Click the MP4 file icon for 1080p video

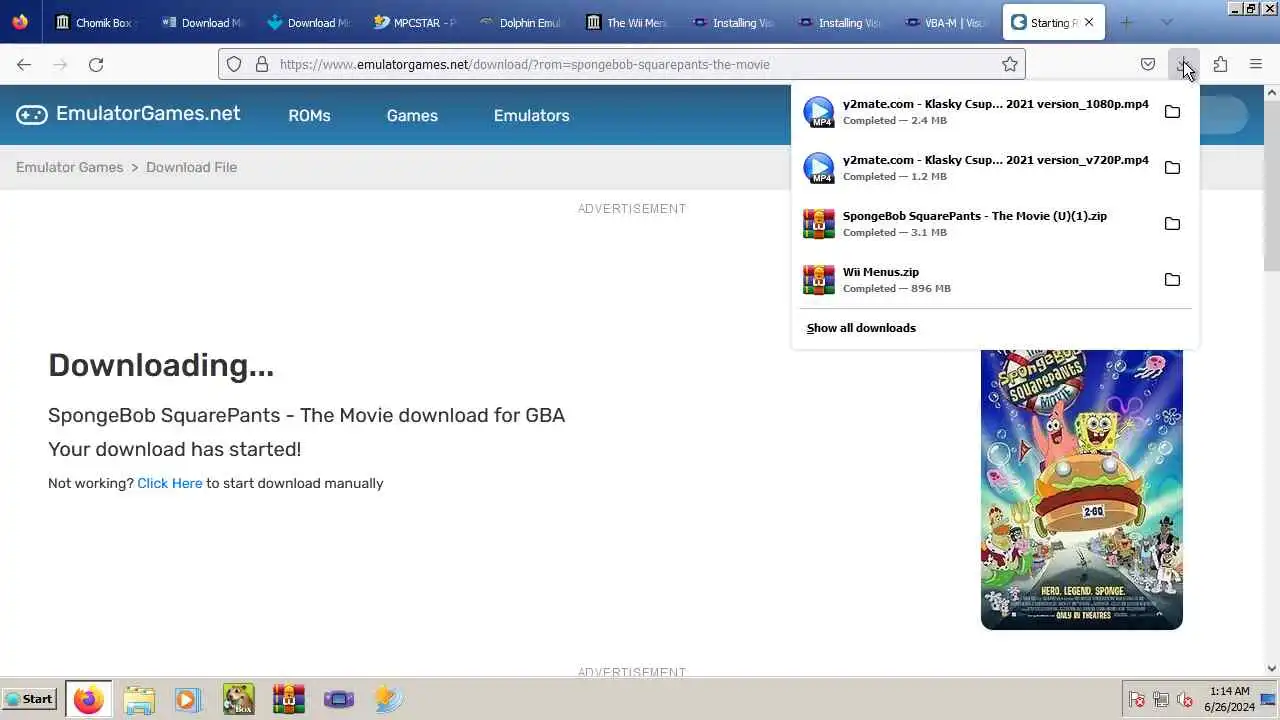pyautogui.click(x=819, y=112)
